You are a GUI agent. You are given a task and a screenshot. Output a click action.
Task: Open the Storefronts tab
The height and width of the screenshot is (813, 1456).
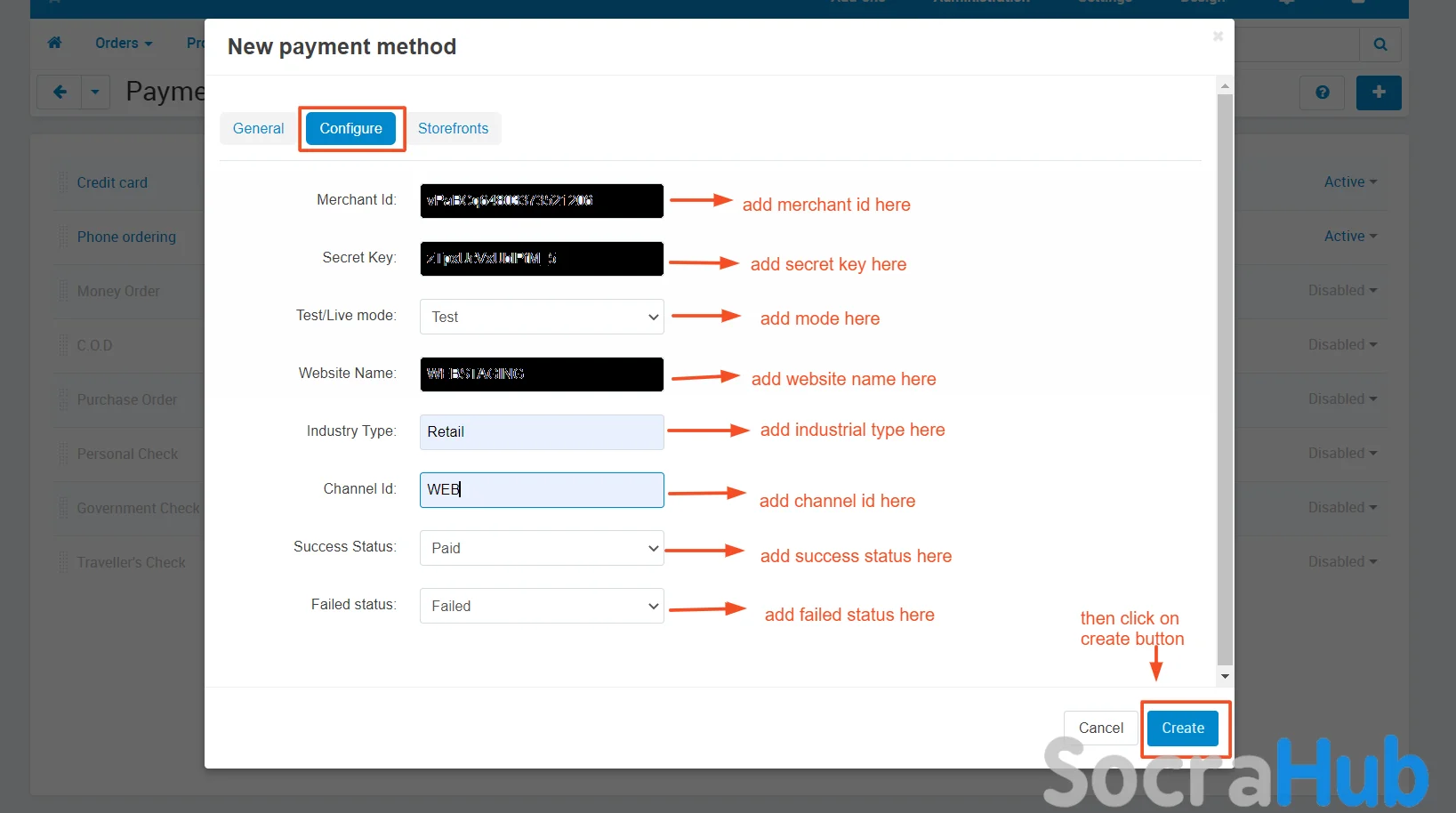click(x=453, y=128)
